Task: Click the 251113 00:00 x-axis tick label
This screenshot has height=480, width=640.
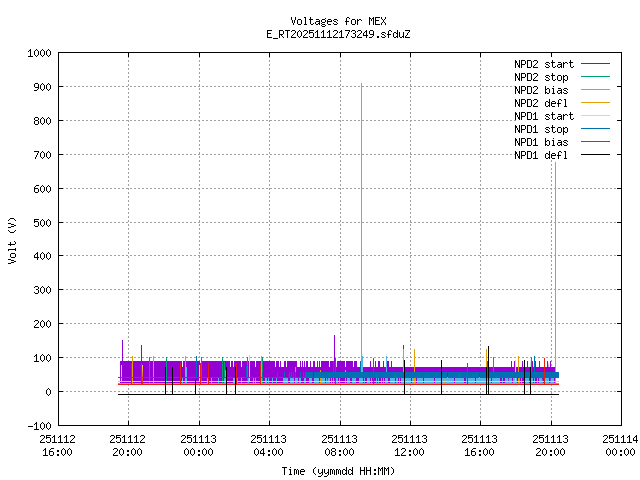Action: click(198, 445)
